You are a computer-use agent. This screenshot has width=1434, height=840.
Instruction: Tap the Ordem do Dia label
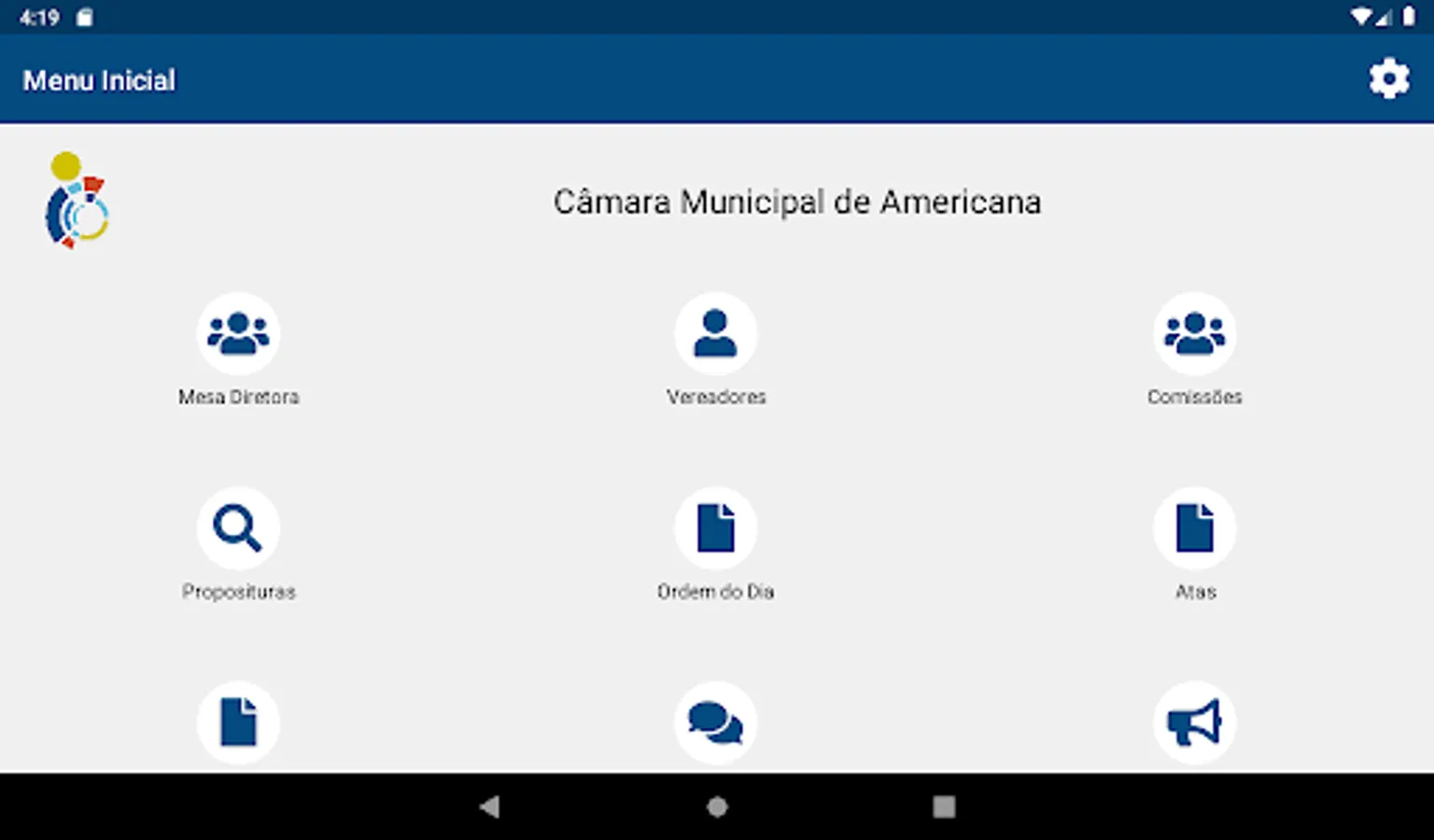pyautogui.click(x=716, y=592)
